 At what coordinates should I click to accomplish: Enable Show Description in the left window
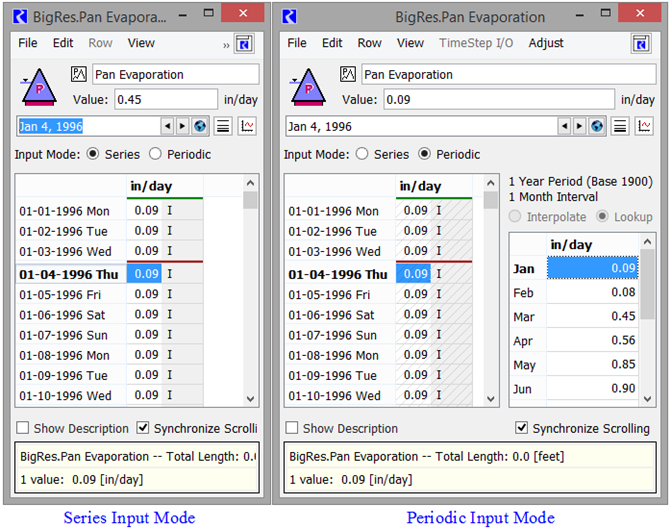coord(23,428)
